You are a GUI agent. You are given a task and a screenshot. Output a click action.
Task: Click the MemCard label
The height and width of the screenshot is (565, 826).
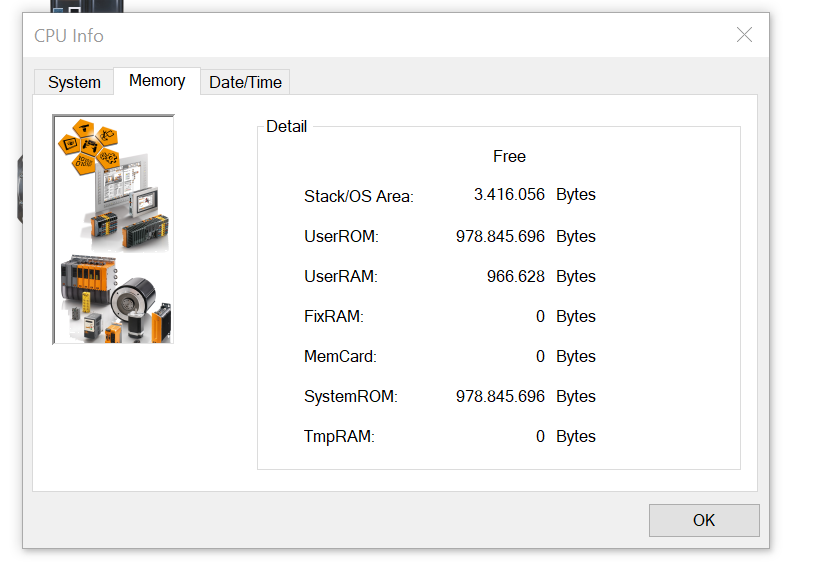tap(340, 356)
